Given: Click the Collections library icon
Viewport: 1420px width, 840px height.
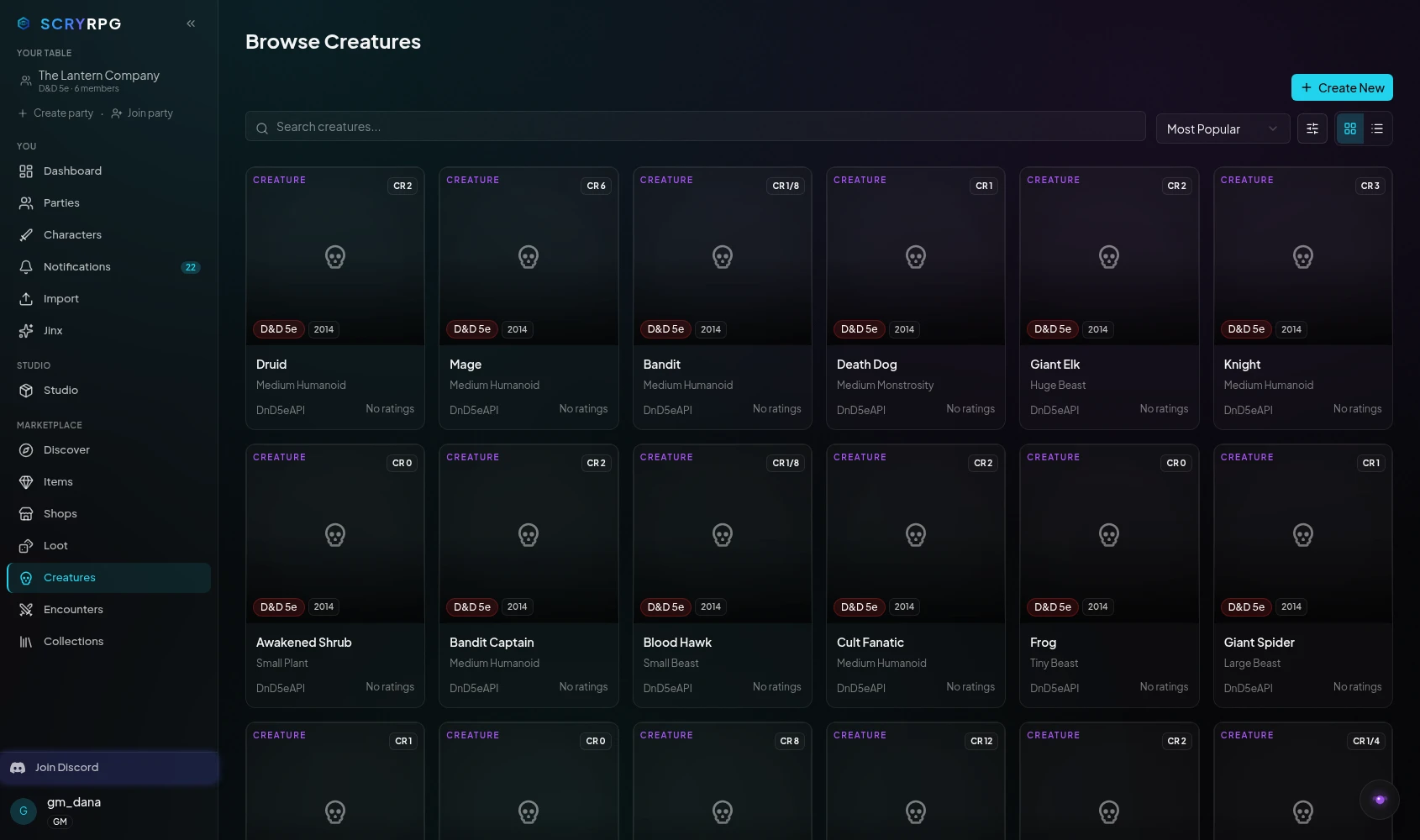Looking at the screenshot, I should coord(26,642).
